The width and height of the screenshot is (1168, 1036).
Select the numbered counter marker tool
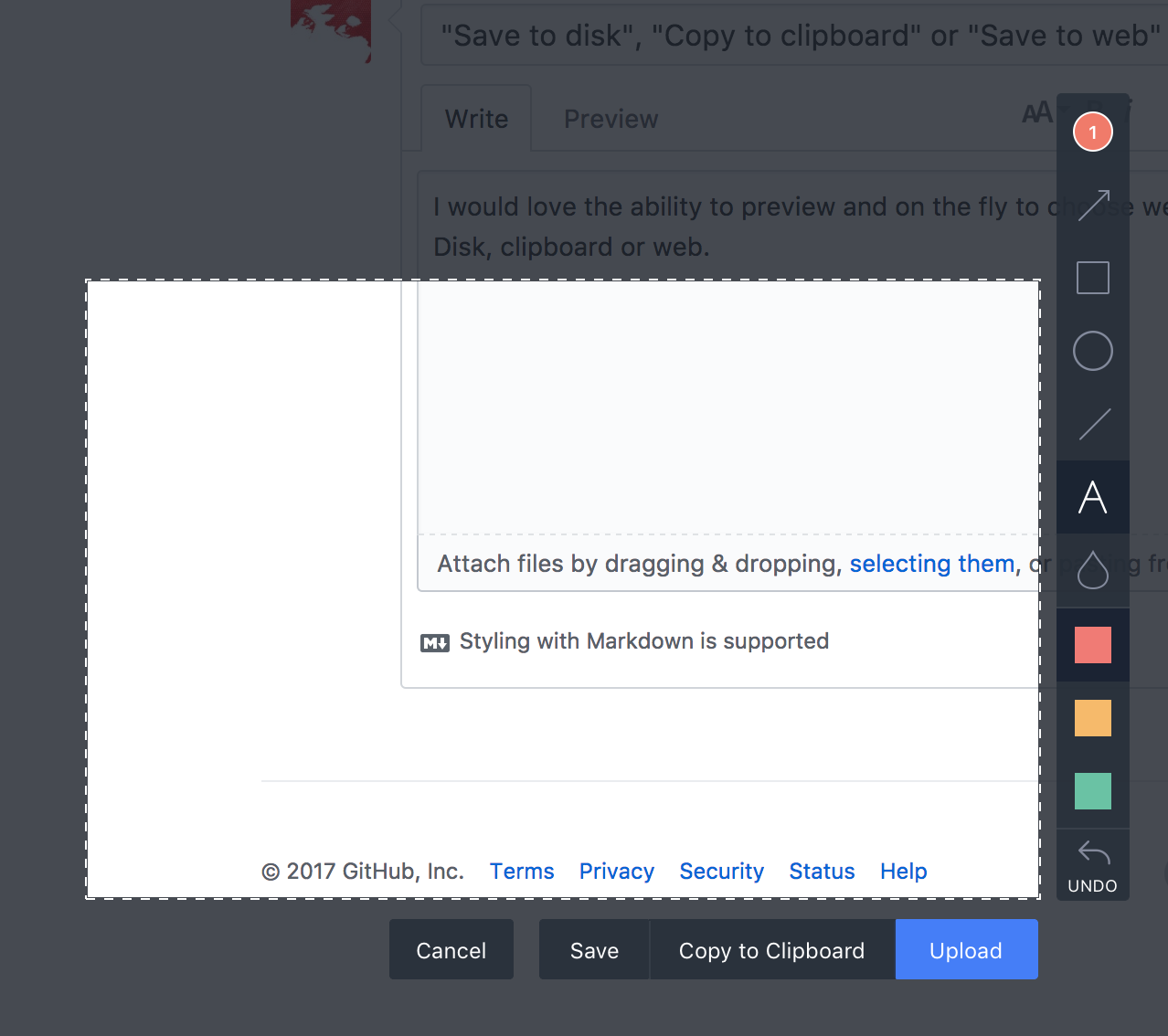[1092, 132]
